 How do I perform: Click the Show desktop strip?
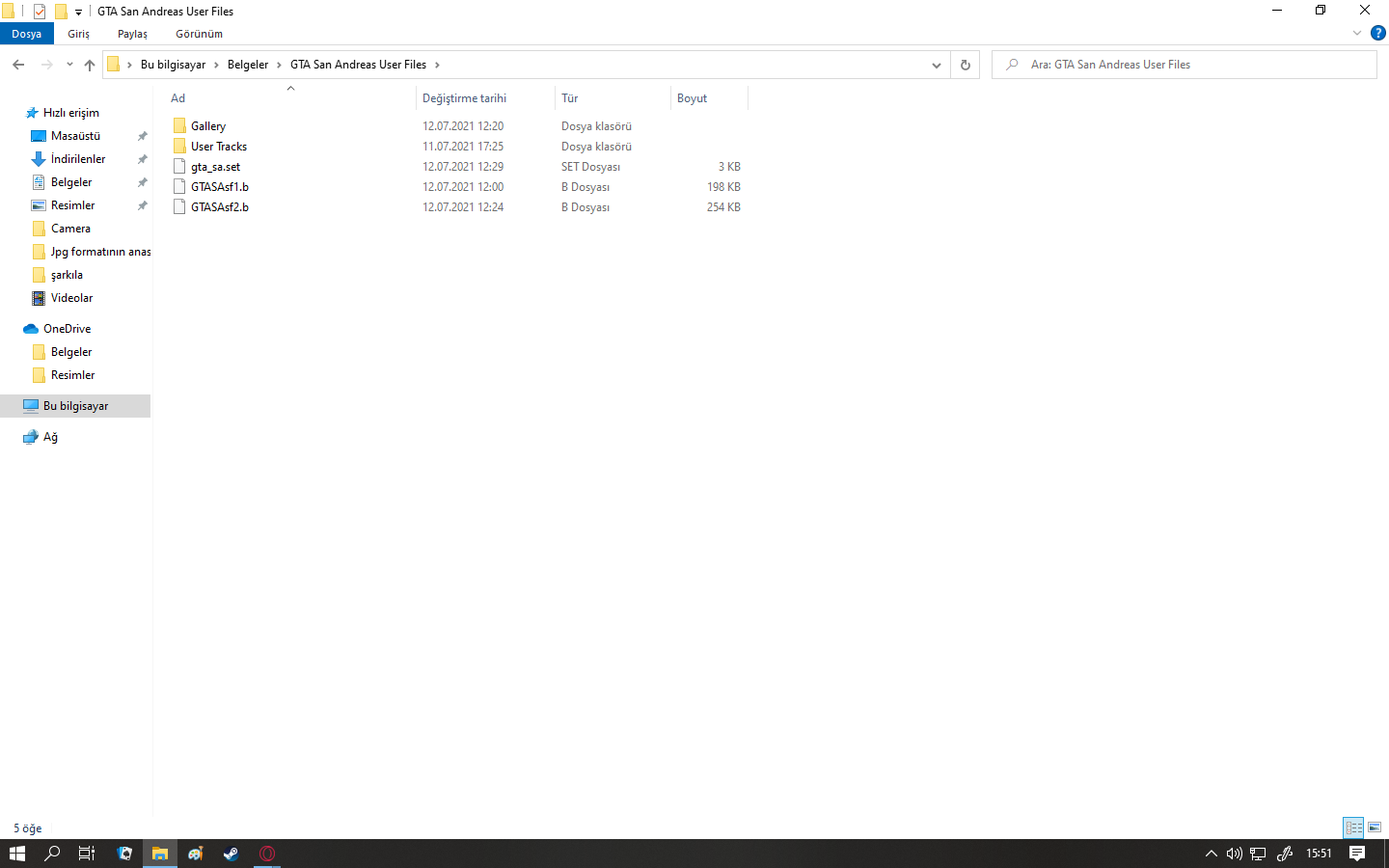(1386, 854)
